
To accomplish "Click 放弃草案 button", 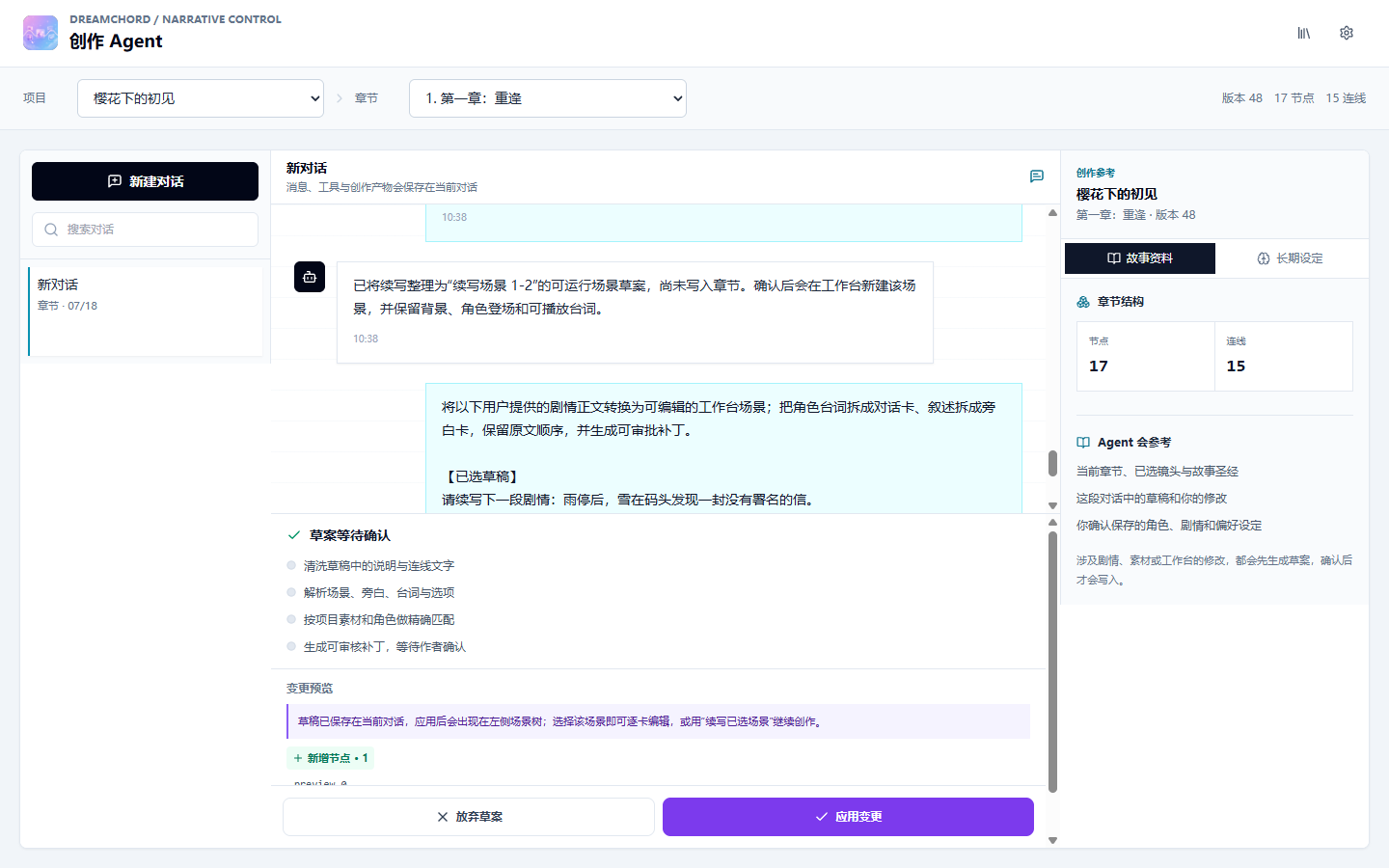I will click(x=469, y=817).
